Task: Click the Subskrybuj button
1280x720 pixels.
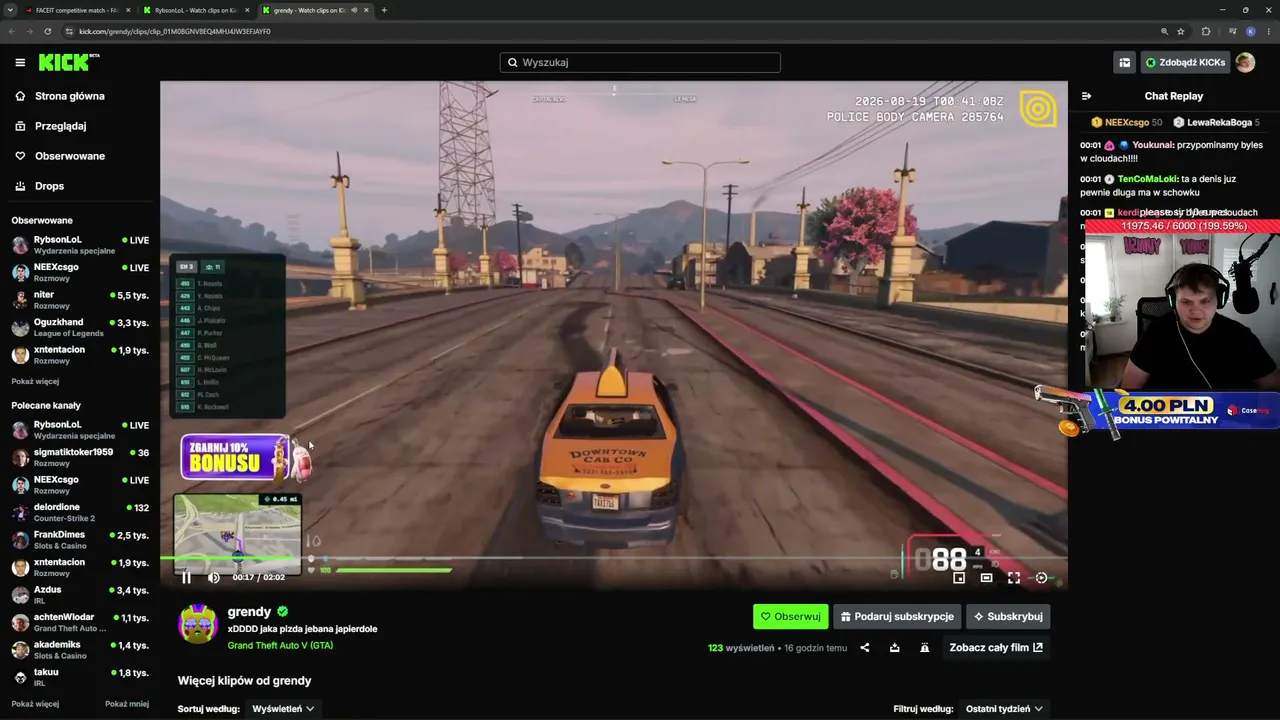Action: pyautogui.click(x=1008, y=616)
